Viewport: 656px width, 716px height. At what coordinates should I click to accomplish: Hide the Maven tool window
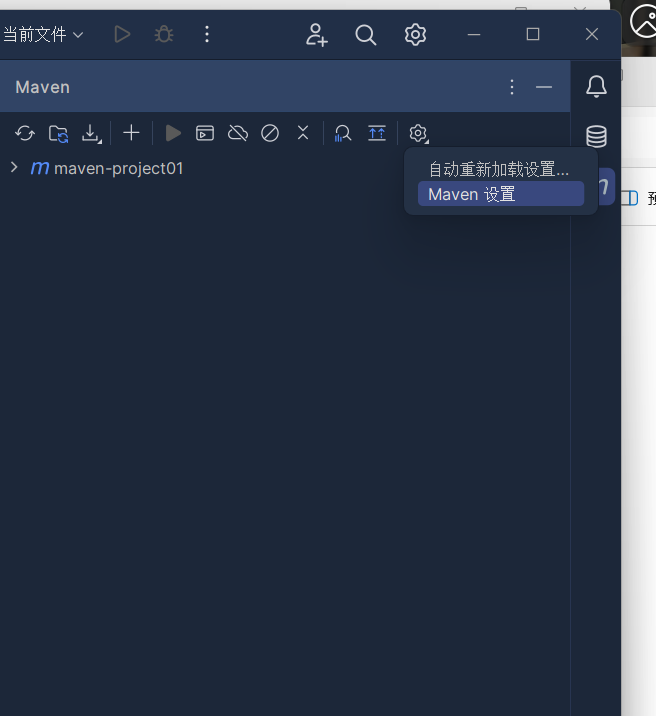[x=544, y=87]
